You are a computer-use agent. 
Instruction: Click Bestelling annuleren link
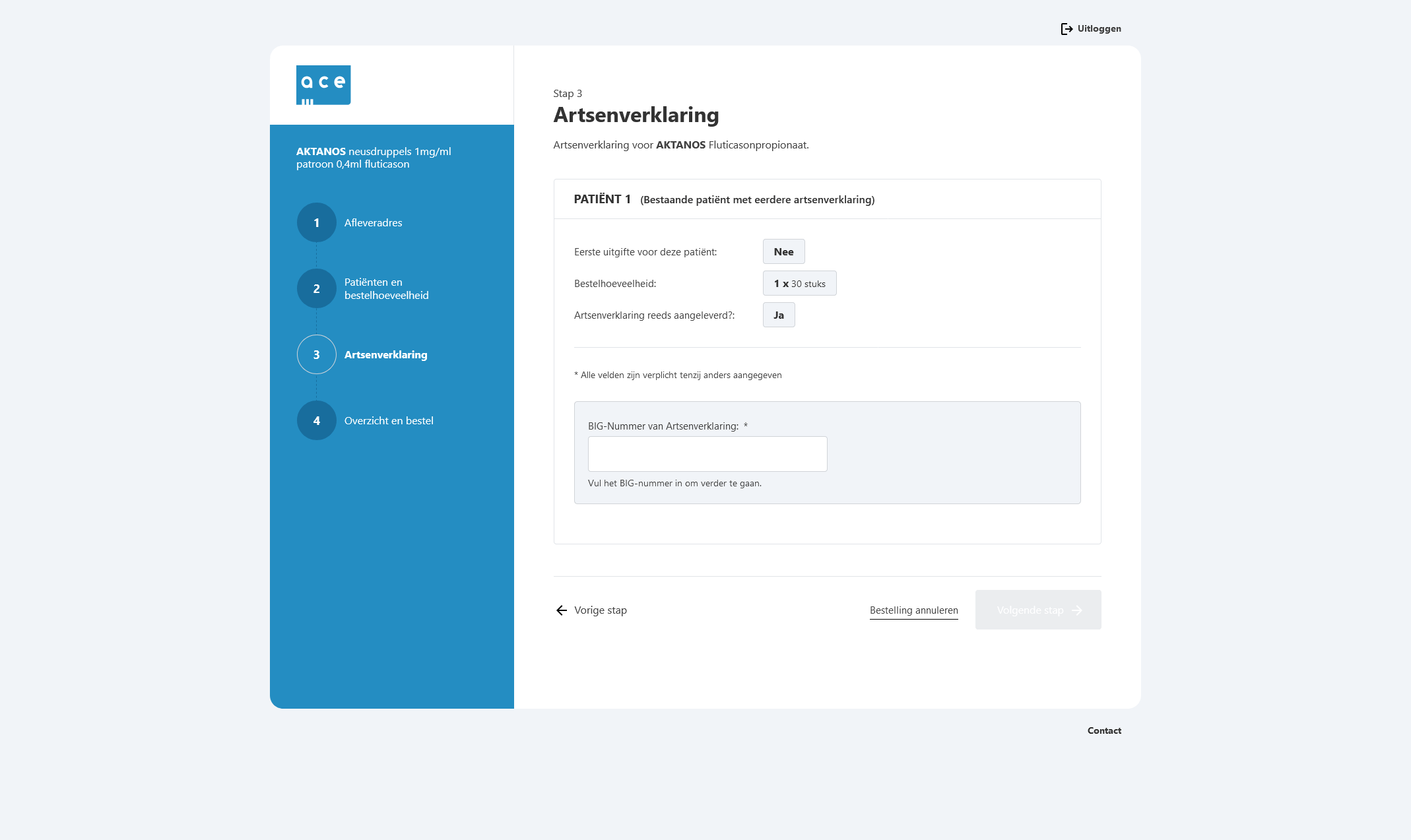[x=913, y=610]
